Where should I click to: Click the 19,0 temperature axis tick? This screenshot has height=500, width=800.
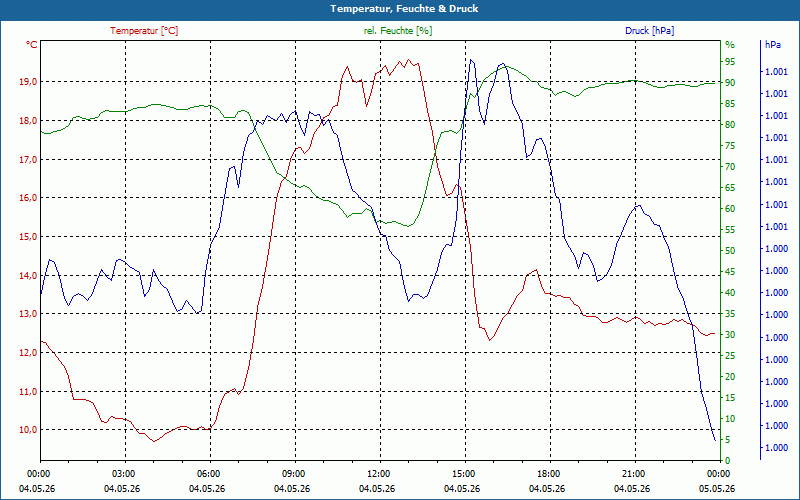pos(29,82)
